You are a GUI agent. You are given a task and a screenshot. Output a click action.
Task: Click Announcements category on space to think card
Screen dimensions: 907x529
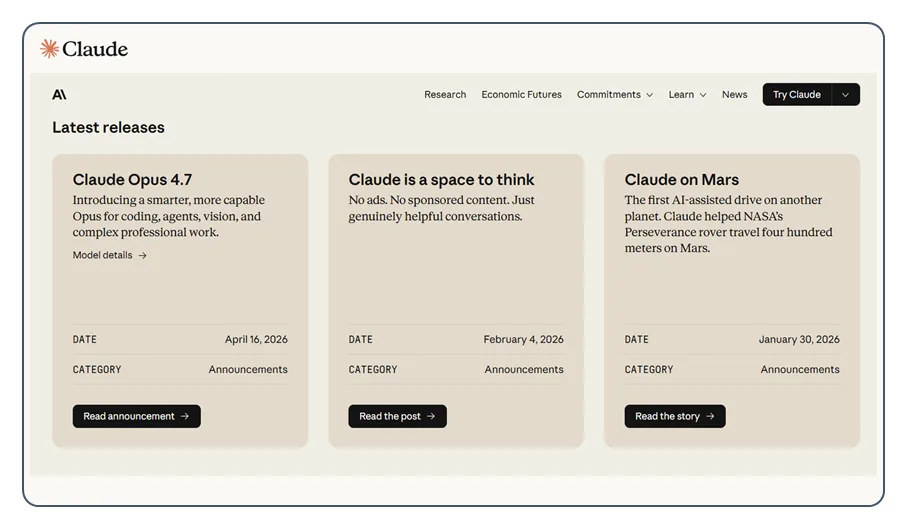[524, 369]
